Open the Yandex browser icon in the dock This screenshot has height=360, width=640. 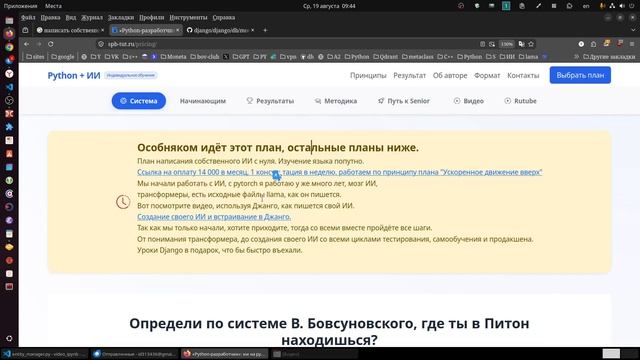[9, 73]
